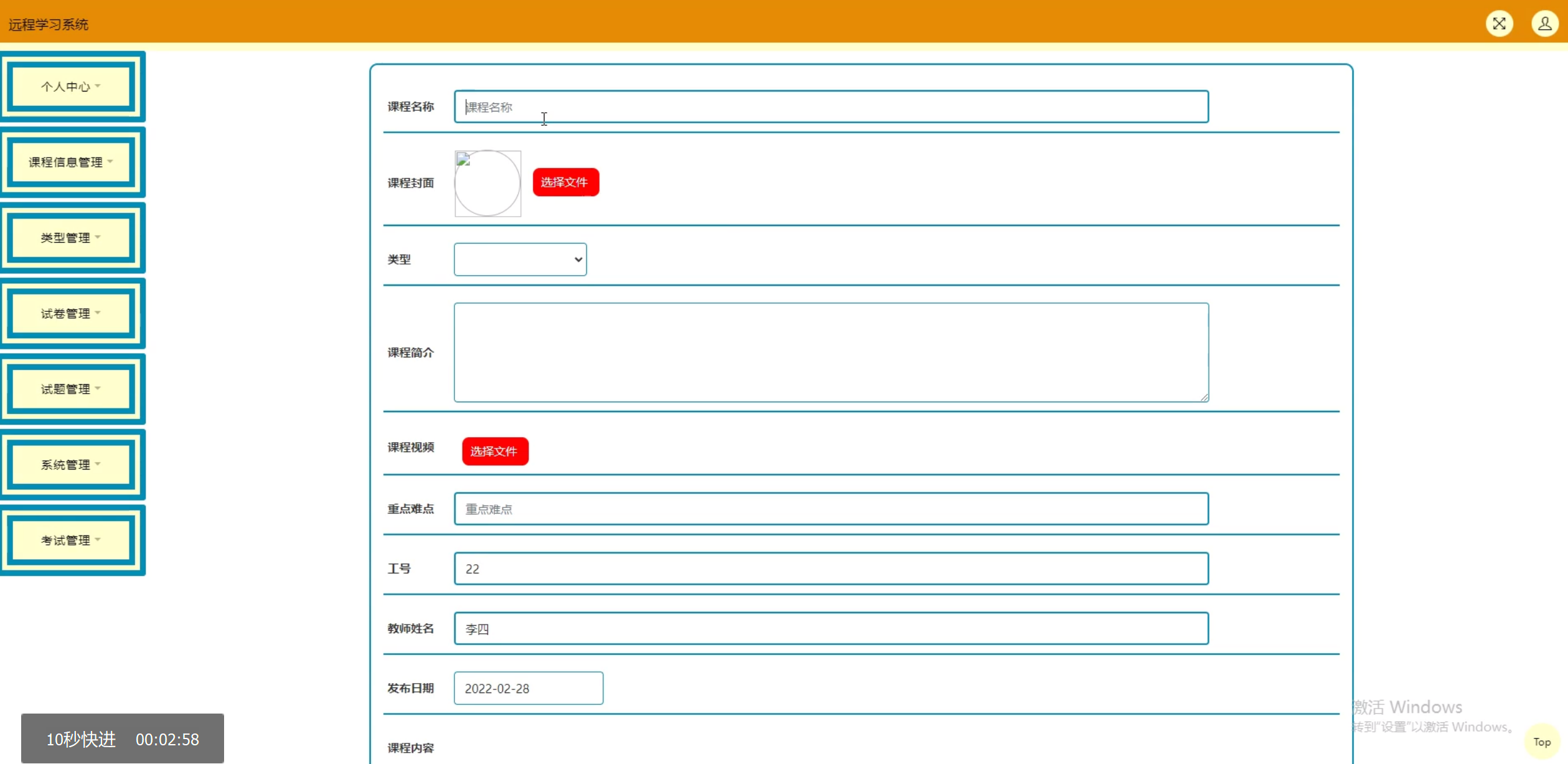Click the 重点难点 input field
The width and height of the screenshot is (1568, 764).
click(x=830, y=509)
